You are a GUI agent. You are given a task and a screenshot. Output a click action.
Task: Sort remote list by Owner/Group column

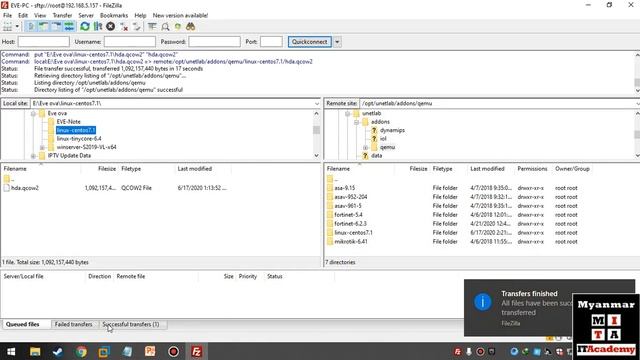click(x=572, y=169)
